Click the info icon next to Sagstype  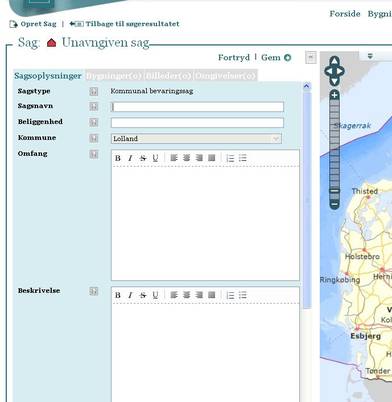point(94,91)
